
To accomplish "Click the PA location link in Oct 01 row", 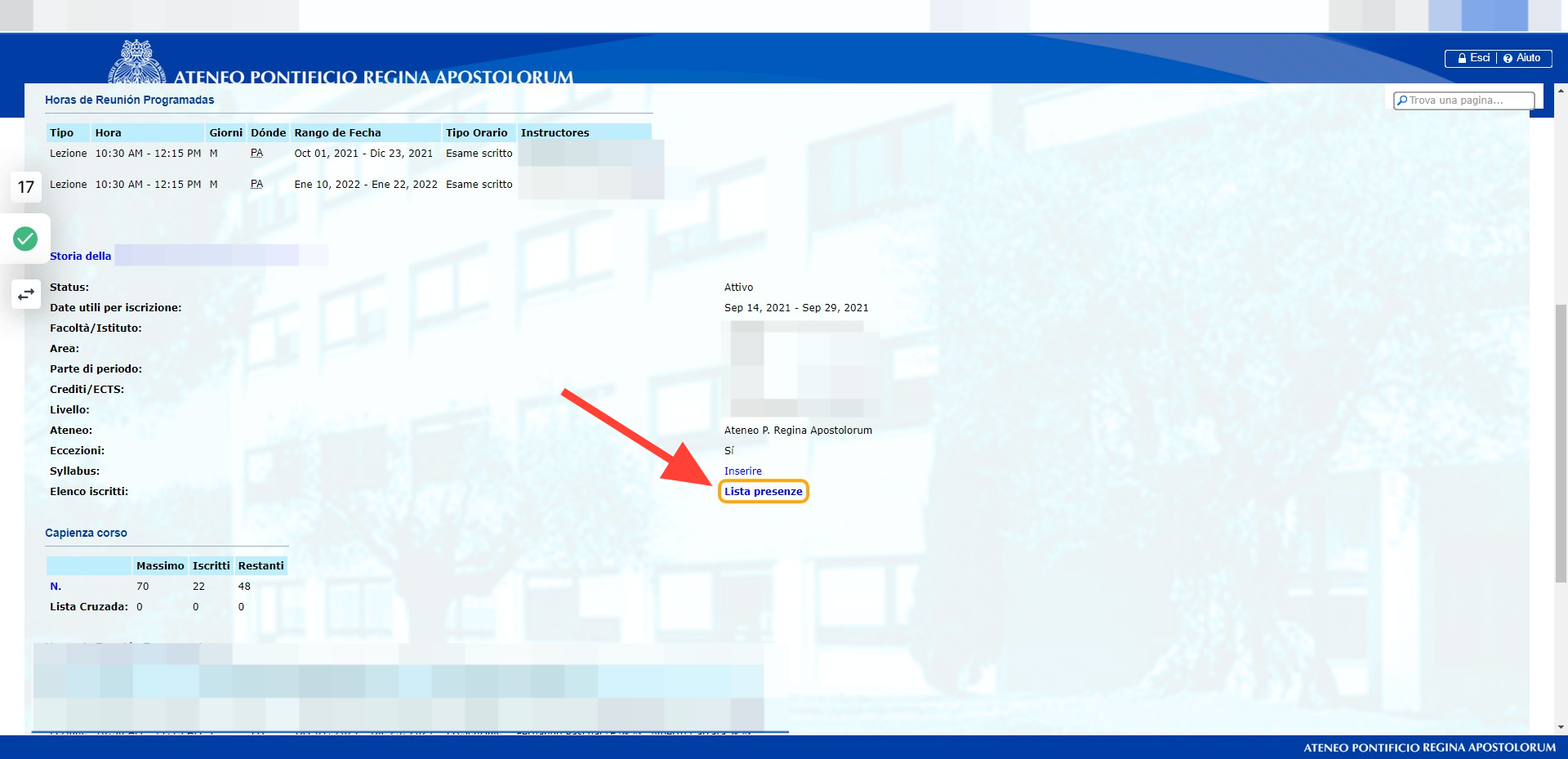I will 256,154.
